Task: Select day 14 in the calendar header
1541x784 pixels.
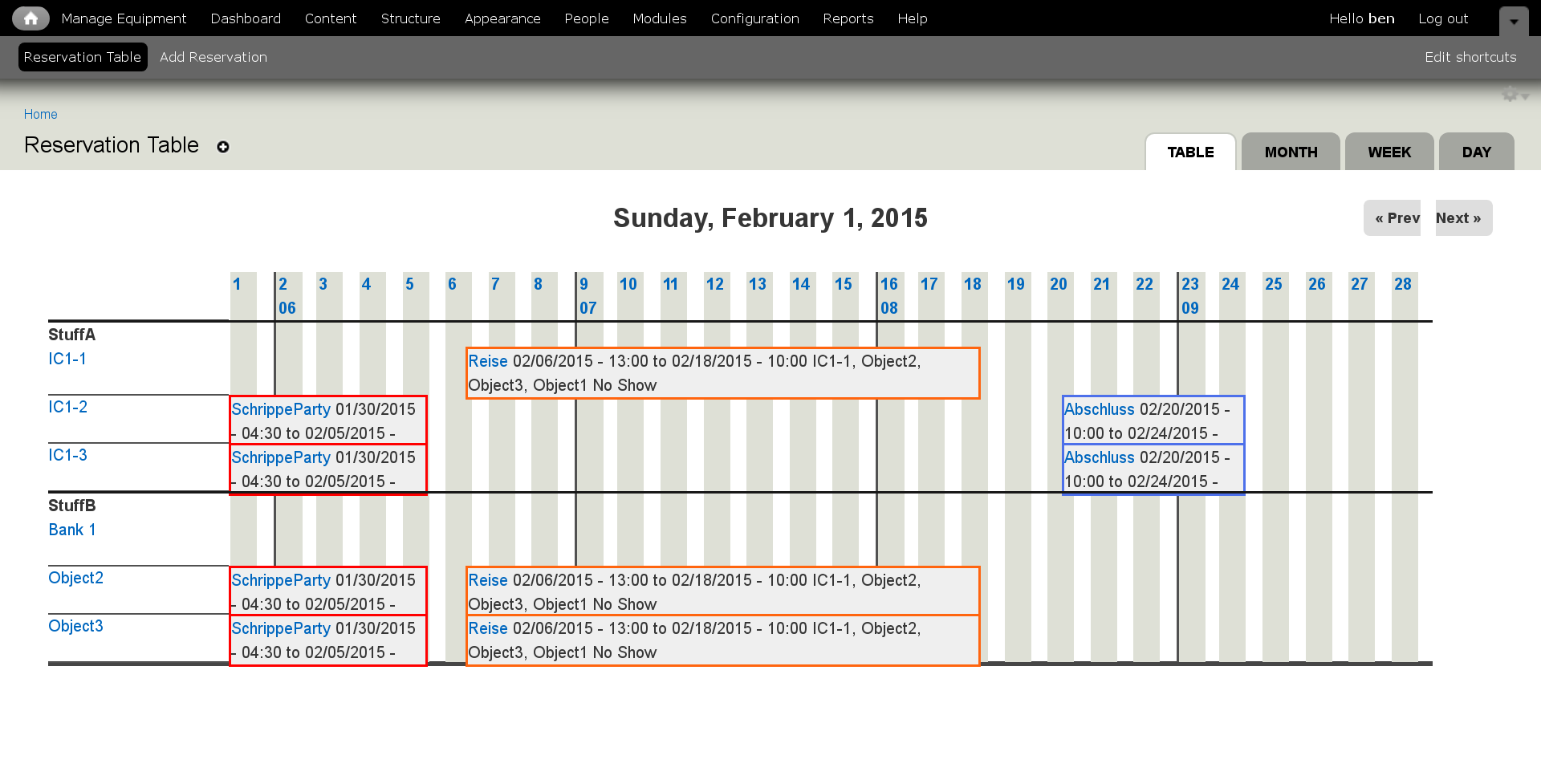Action: point(800,284)
